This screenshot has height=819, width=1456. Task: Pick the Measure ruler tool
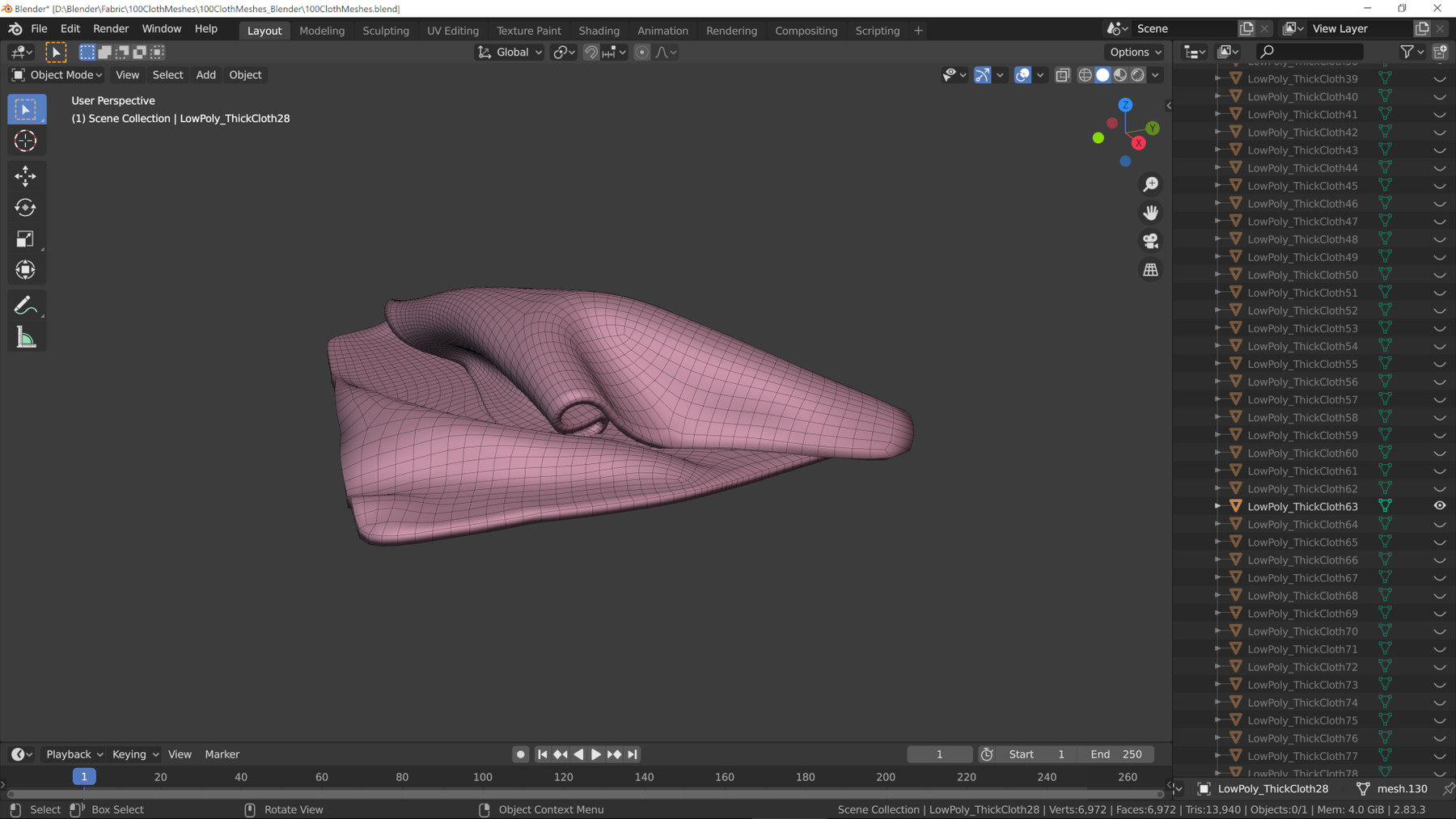[x=26, y=338]
